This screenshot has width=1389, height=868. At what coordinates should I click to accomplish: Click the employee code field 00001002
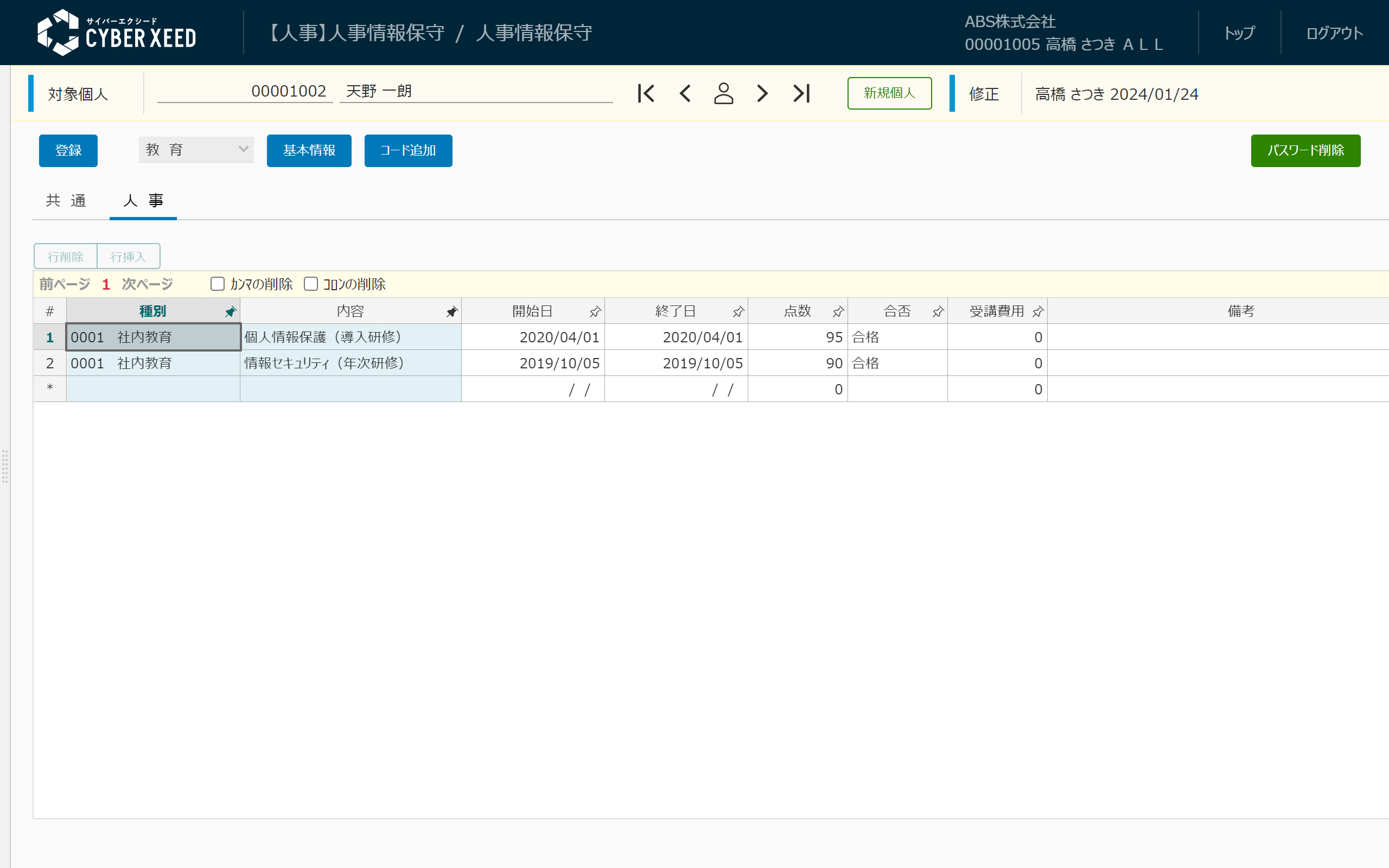pyautogui.click(x=245, y=91)
